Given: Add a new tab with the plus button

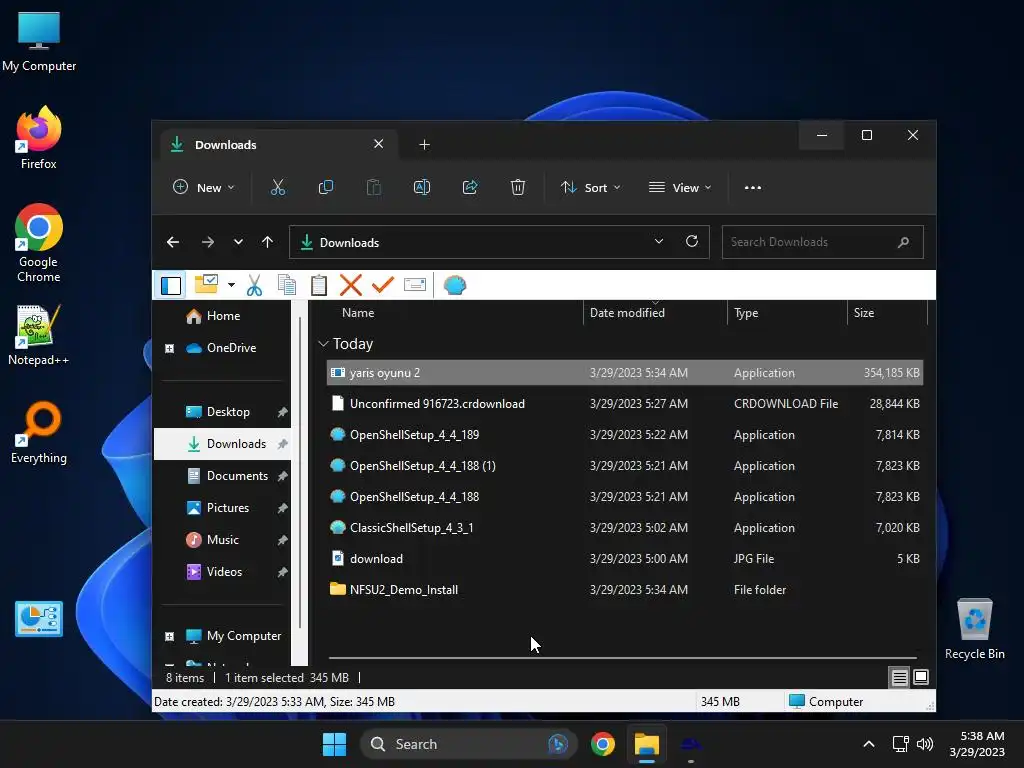Looking at the screenshot, I should pyautogui.click(x=424, y=145).
